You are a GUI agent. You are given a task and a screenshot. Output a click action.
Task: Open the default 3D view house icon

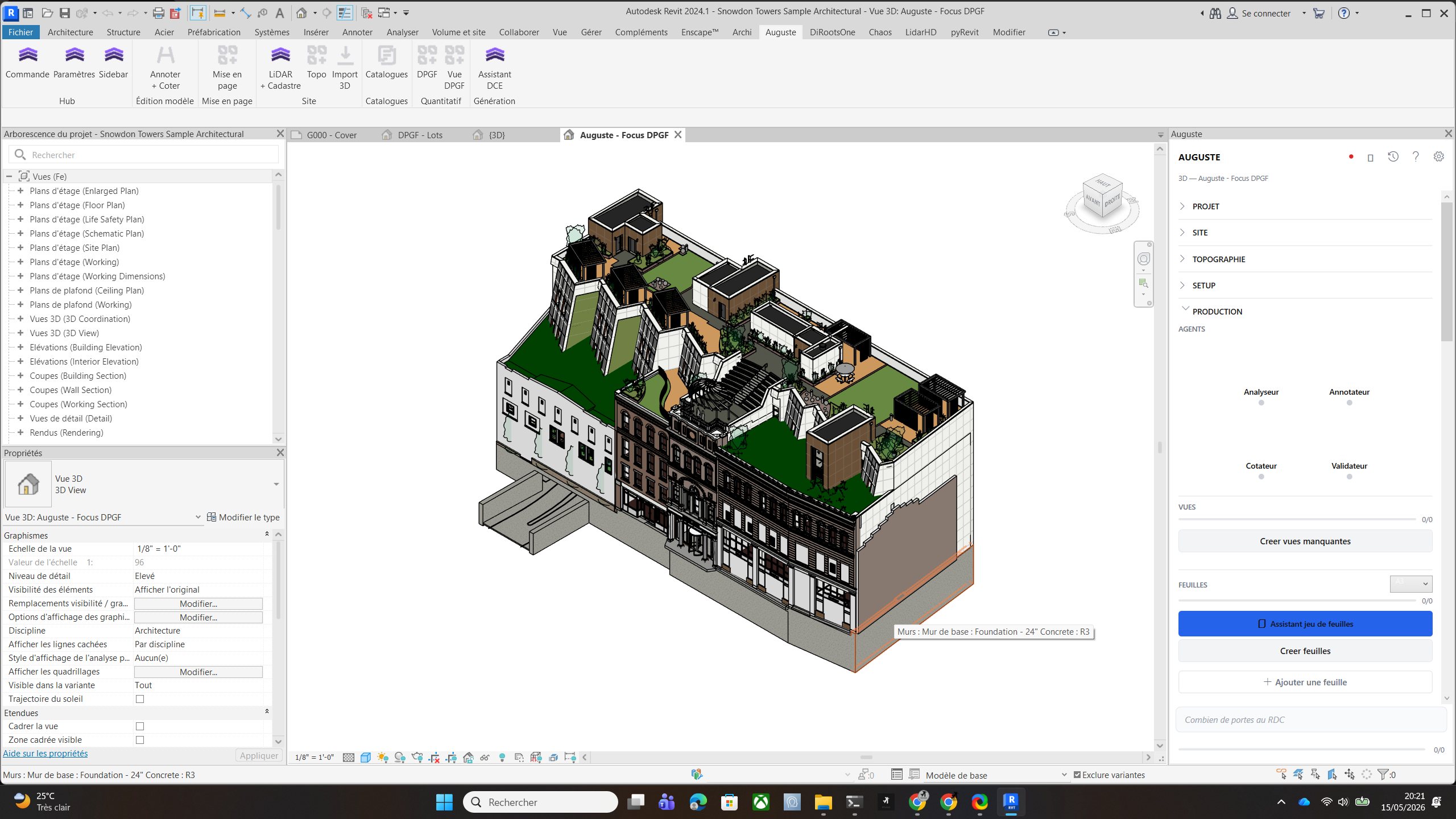302,13
